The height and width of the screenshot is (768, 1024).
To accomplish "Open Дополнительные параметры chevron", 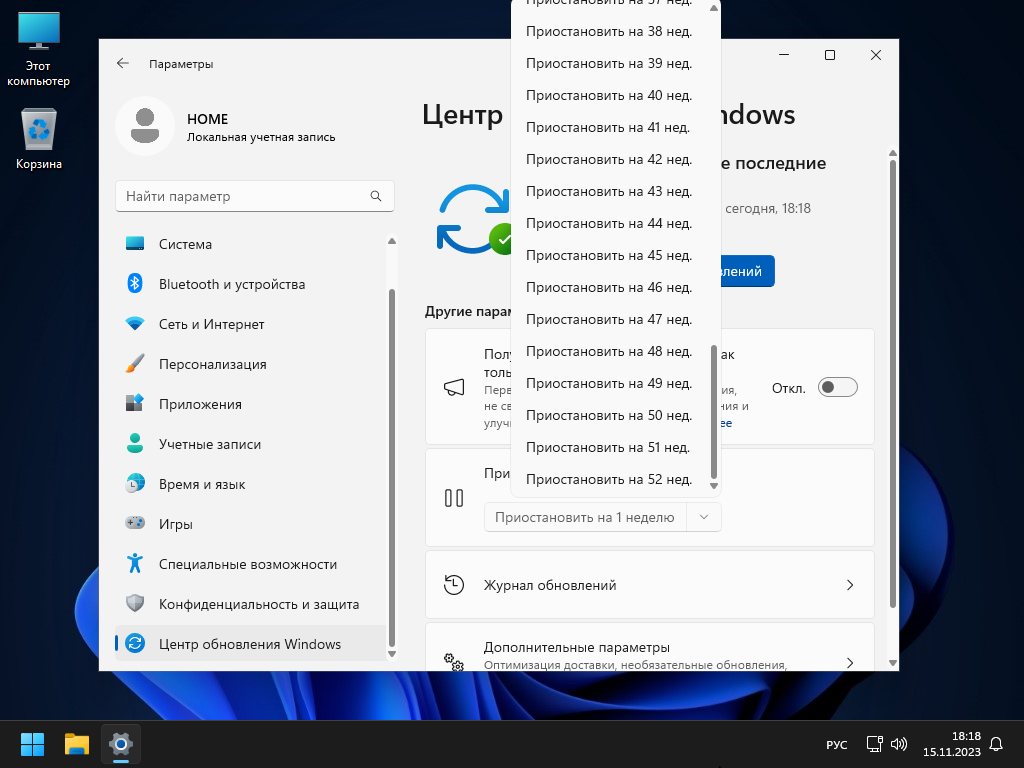I will (849, 662).
